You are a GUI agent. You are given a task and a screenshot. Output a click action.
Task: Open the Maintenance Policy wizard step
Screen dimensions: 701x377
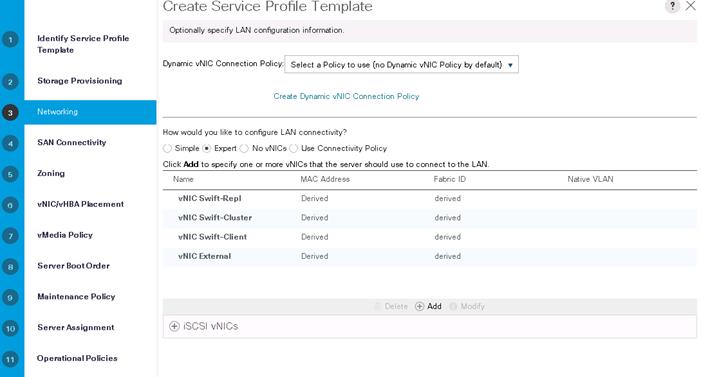76,297
